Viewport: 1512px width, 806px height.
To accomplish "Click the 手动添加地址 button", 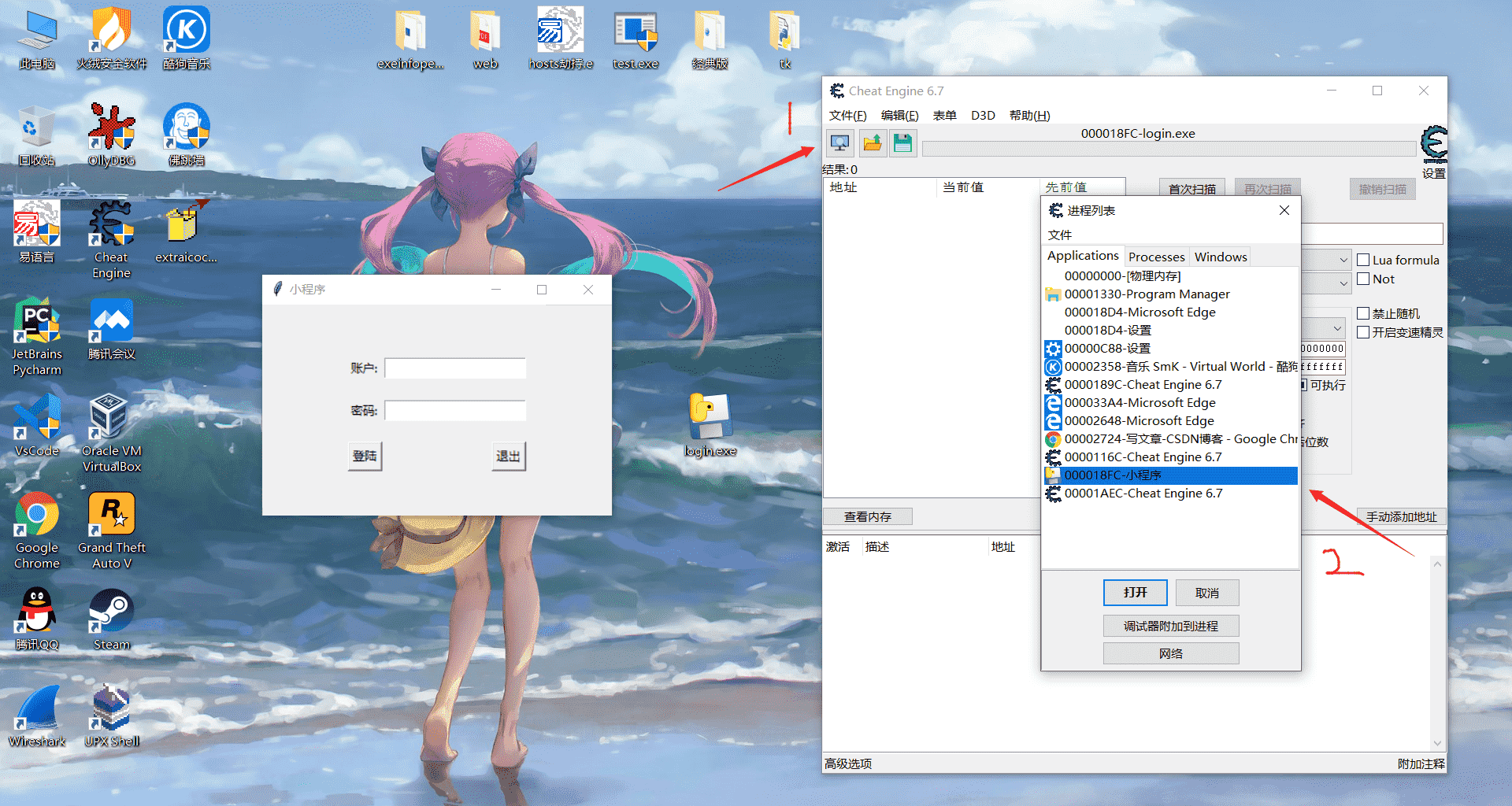I will [1402, 516].
